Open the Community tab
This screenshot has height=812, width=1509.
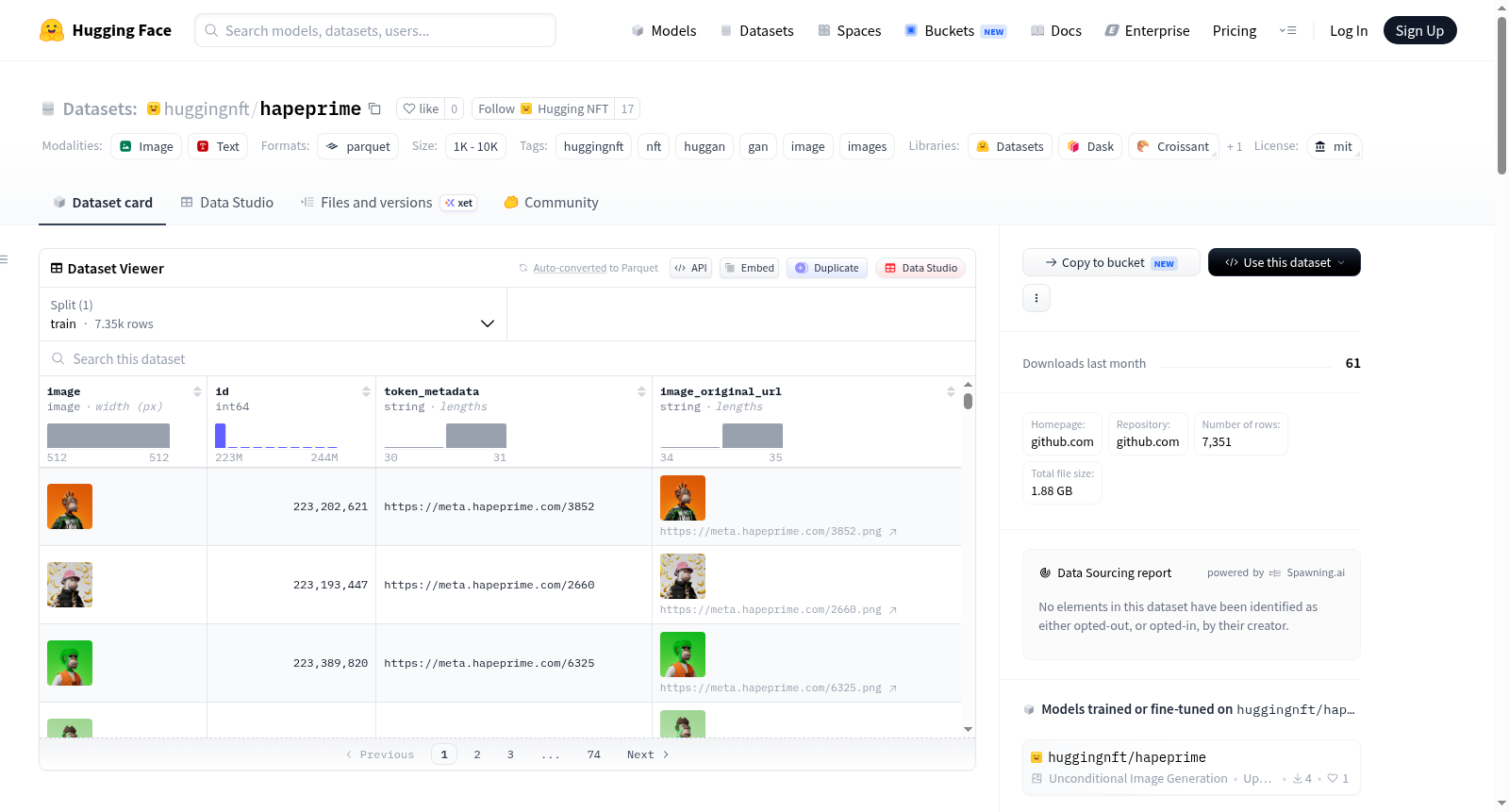551,202
